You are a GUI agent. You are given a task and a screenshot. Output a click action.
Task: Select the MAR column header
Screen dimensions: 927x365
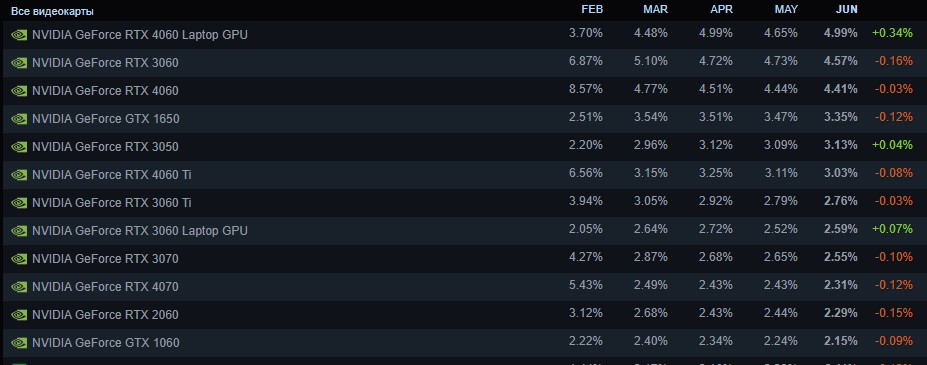(656, 10)
